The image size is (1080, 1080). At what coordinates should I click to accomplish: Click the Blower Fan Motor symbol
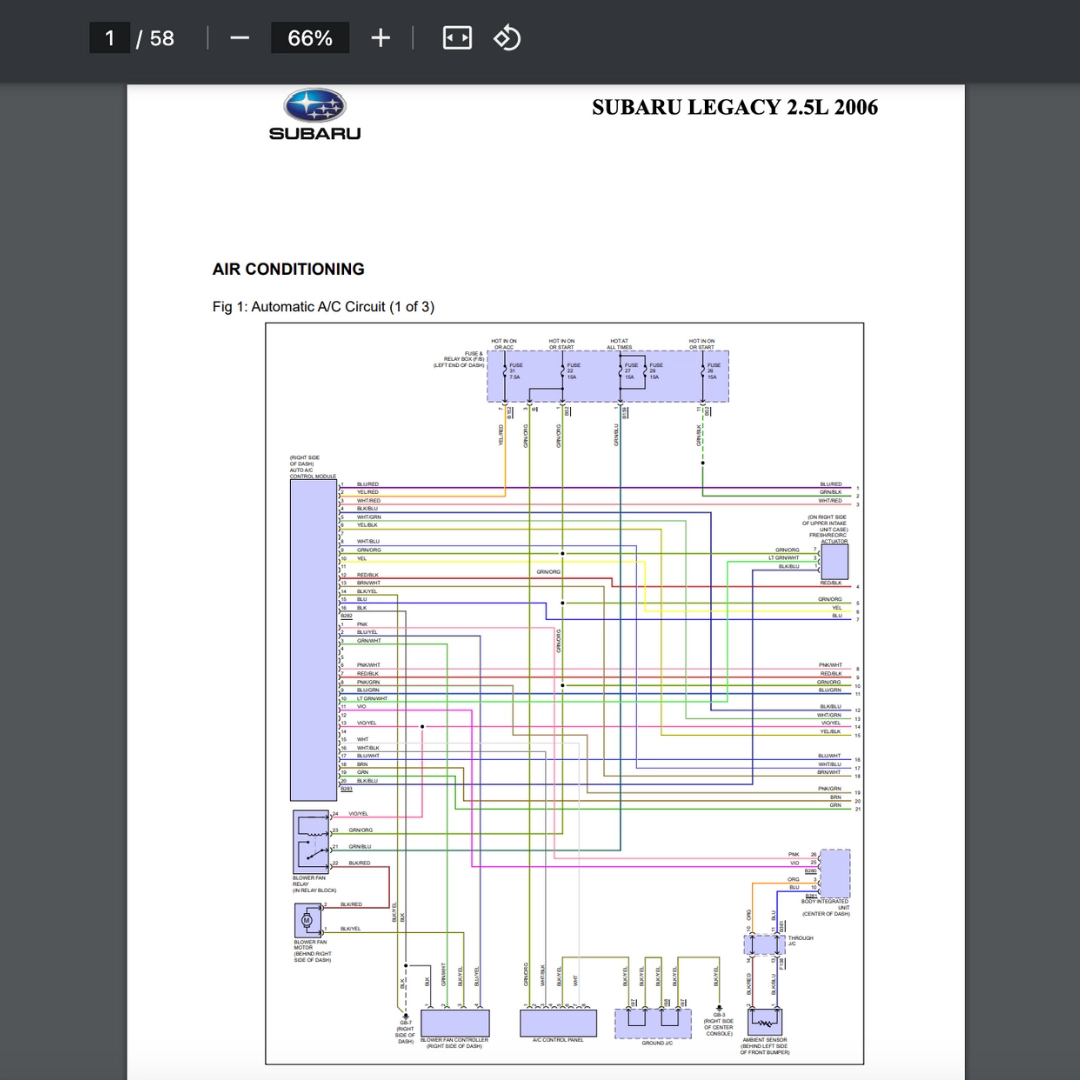(307, 920)
